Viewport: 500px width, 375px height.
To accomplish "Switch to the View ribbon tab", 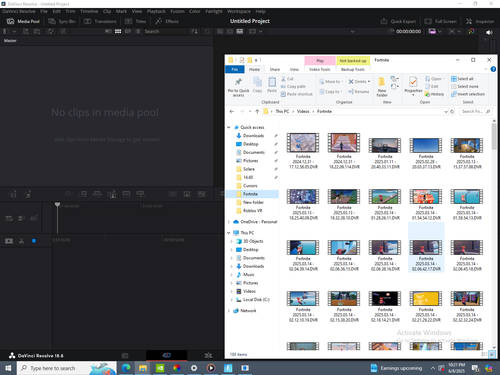I will coord(294,69).
